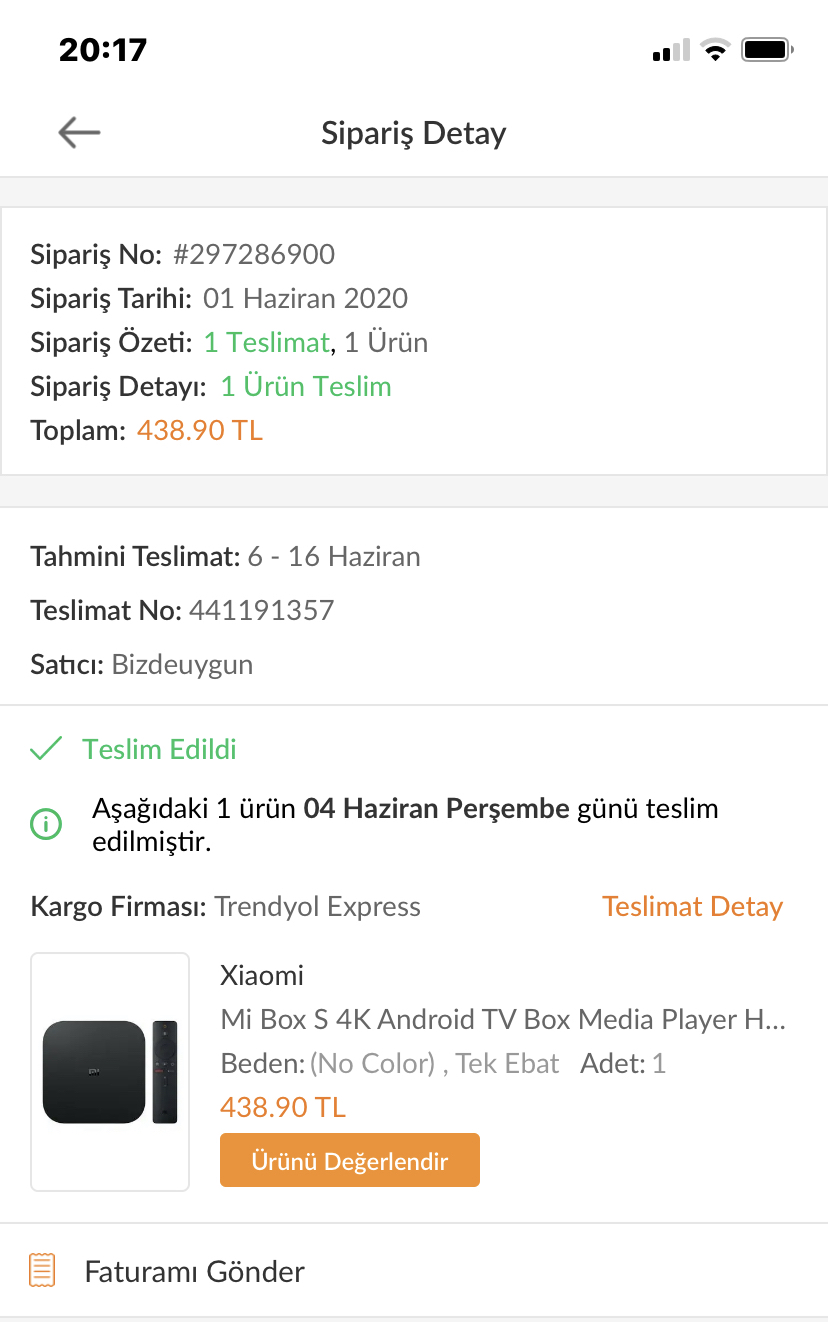Tap the Wi-Fi icon in status bar
828x1322 pixels.
pos(715,49)
